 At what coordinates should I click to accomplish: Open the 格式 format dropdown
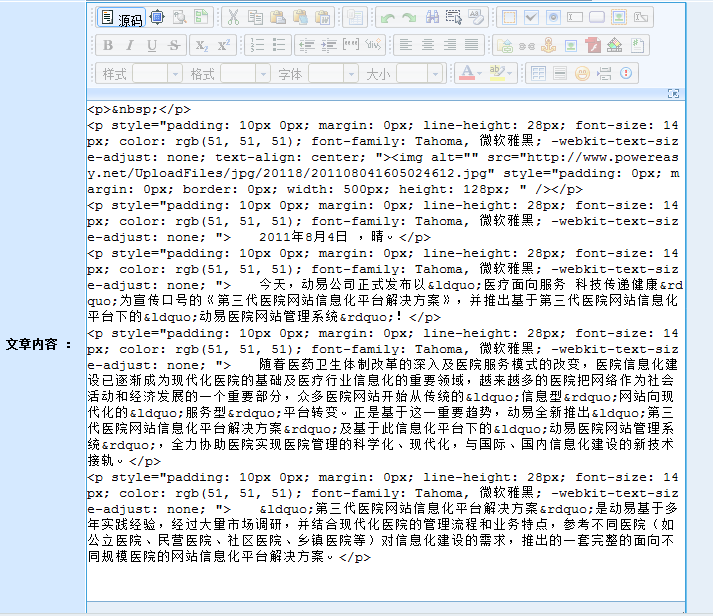[x=245, y=74]
